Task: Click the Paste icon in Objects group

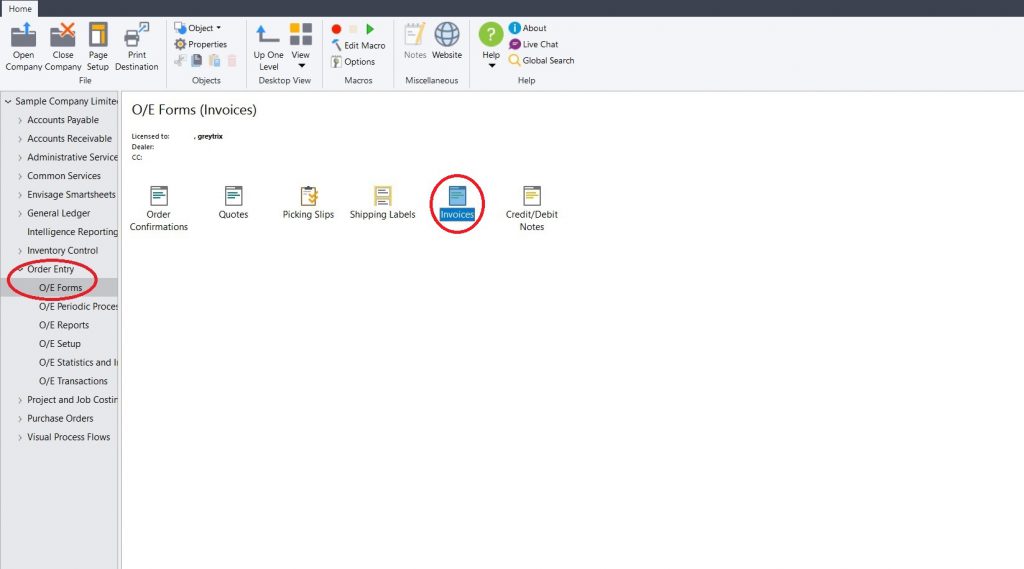Action: pos(214,61)
